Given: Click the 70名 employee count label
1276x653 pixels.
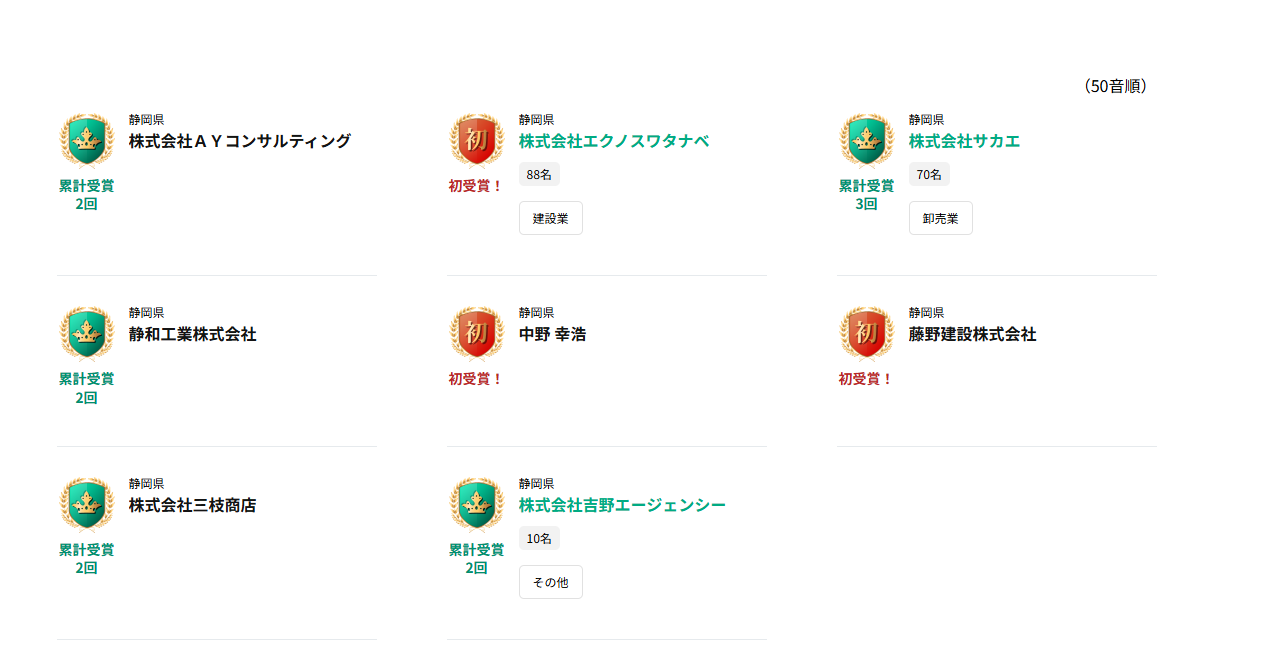Looking at the screenshot, I should pyautogui.click(x=929, y=174).
